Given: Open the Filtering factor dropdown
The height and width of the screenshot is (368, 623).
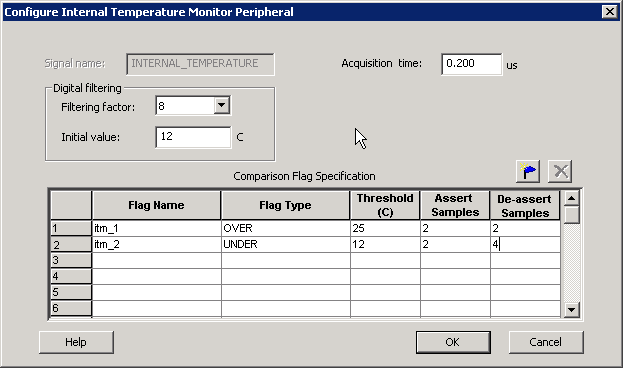Looking at the screenshot, I should click(x=221, y=106).
